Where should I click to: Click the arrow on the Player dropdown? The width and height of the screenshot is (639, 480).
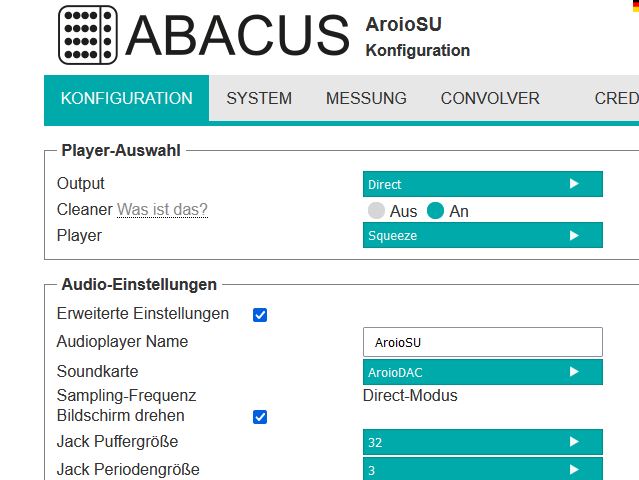(x=574, y=236)
